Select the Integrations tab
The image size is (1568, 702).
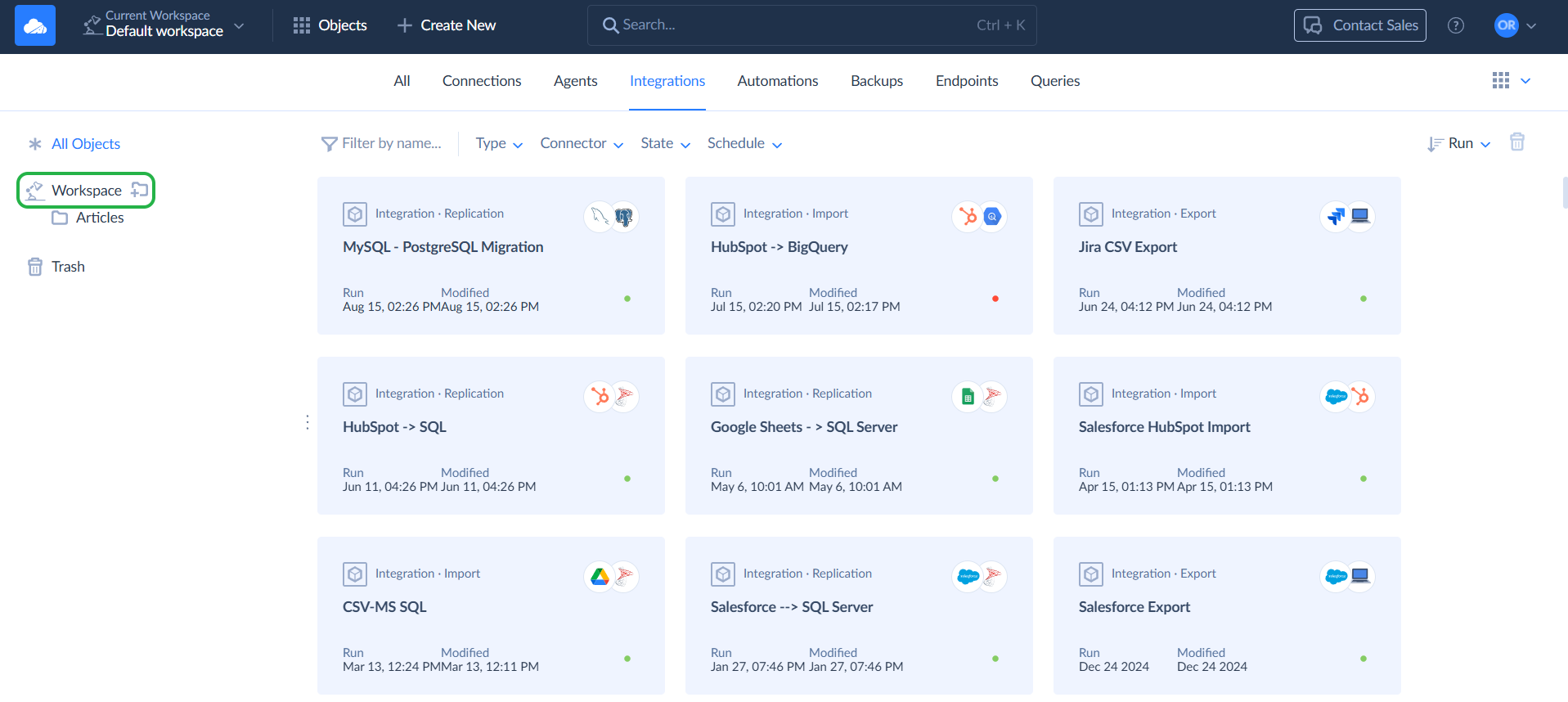[667, 81]
